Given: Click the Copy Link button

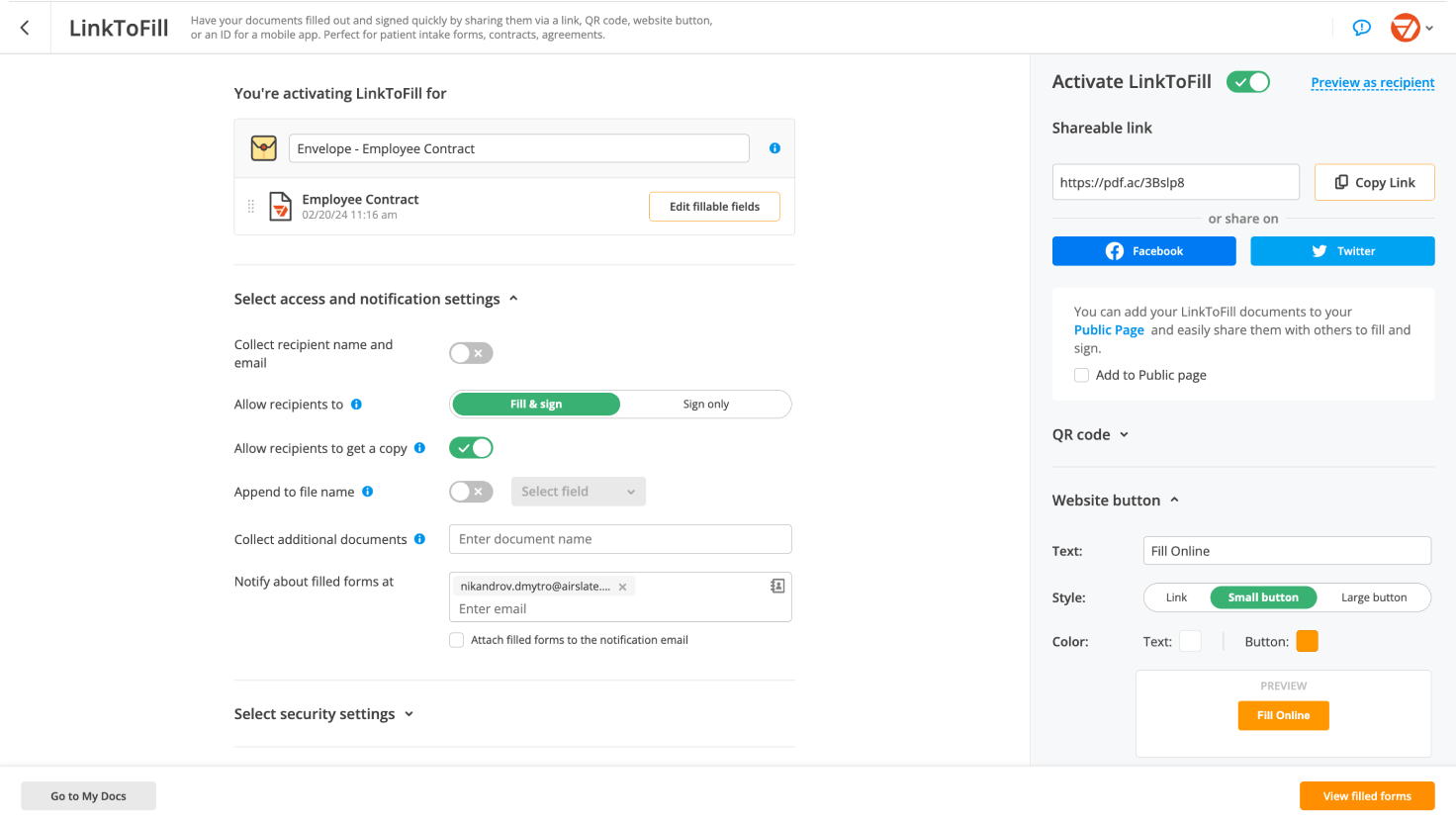Looking at the screenshot, I should (1374, 182).
